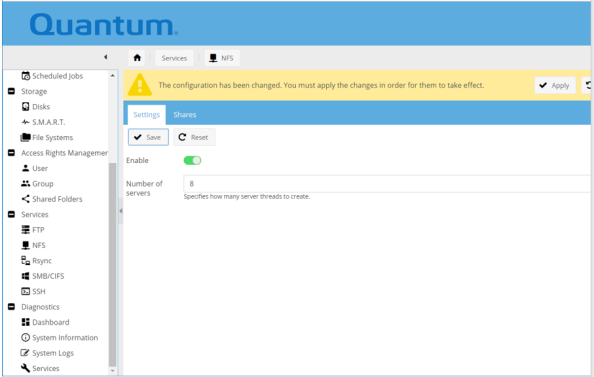Toggle the Enable NFS switch
This screenshot has height=377, width=594.
(192, 160)
